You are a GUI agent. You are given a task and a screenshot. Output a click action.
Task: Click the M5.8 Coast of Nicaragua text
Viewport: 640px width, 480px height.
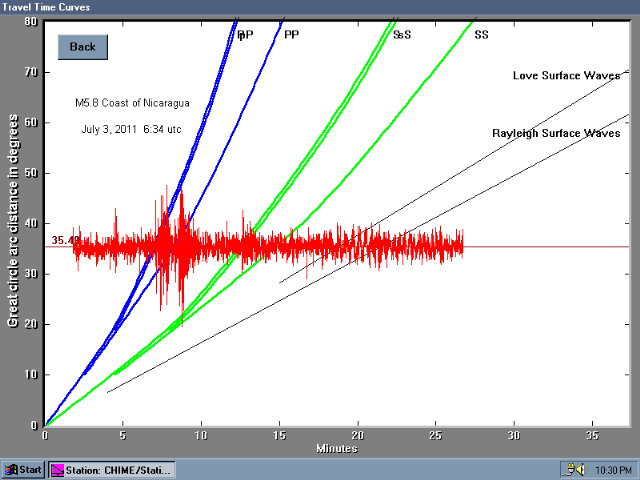(x=132, y=102)
